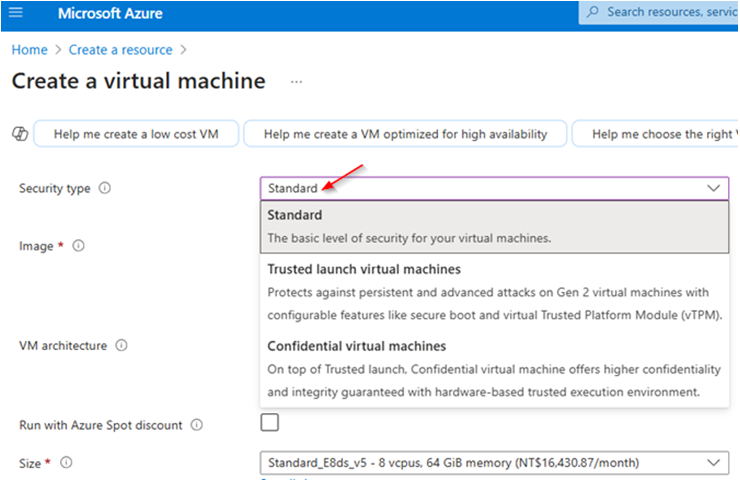740x480 pixels.
Task: Show info tooltip for Security type
Action: click(x=105, y=188)
